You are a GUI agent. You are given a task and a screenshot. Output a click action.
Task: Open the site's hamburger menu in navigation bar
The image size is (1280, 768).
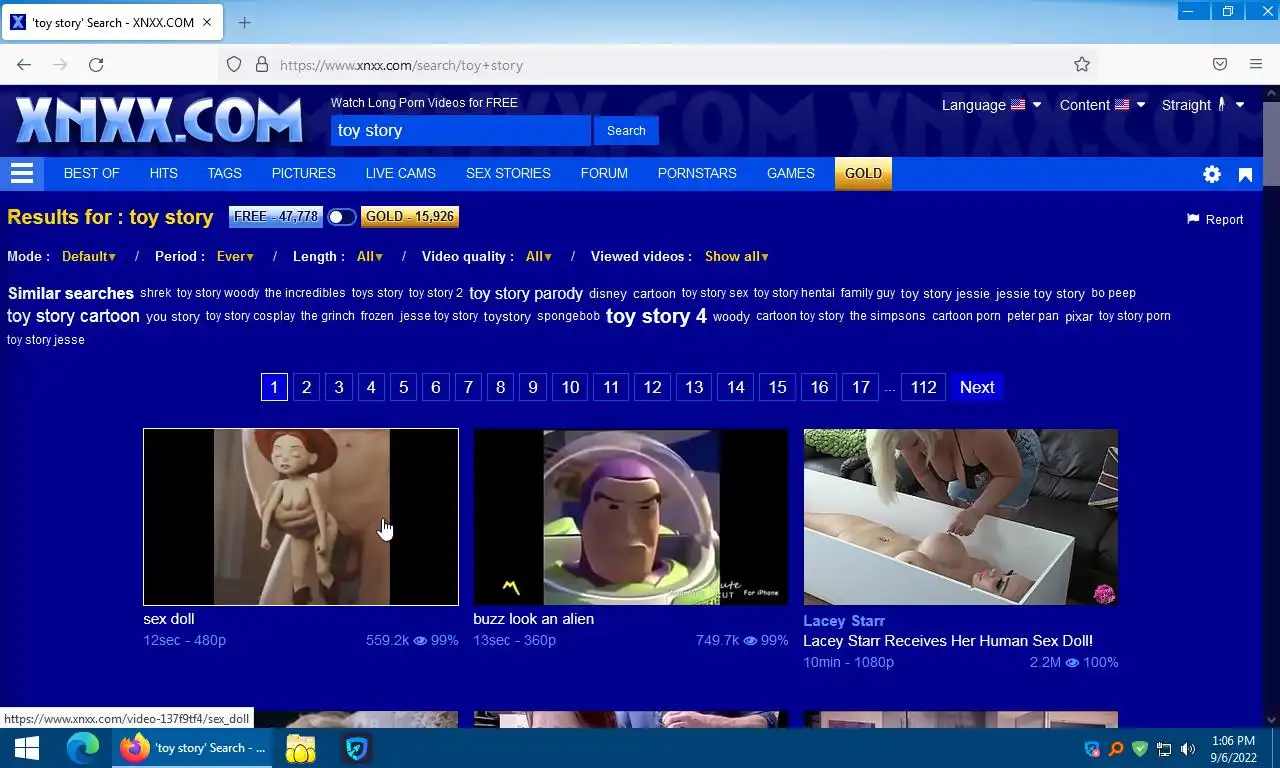[x=22, y=174]
